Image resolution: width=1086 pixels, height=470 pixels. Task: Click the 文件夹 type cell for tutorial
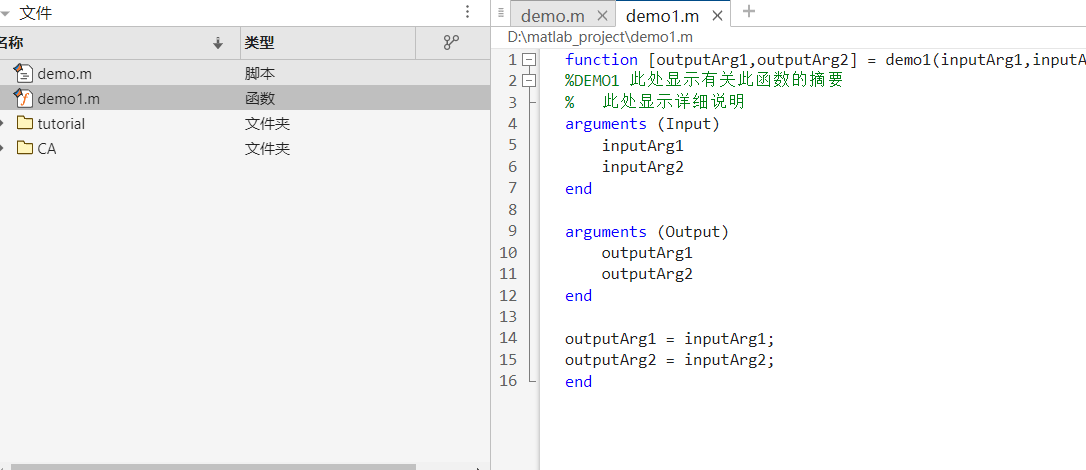pyautogui.click(x=267, y=124)
